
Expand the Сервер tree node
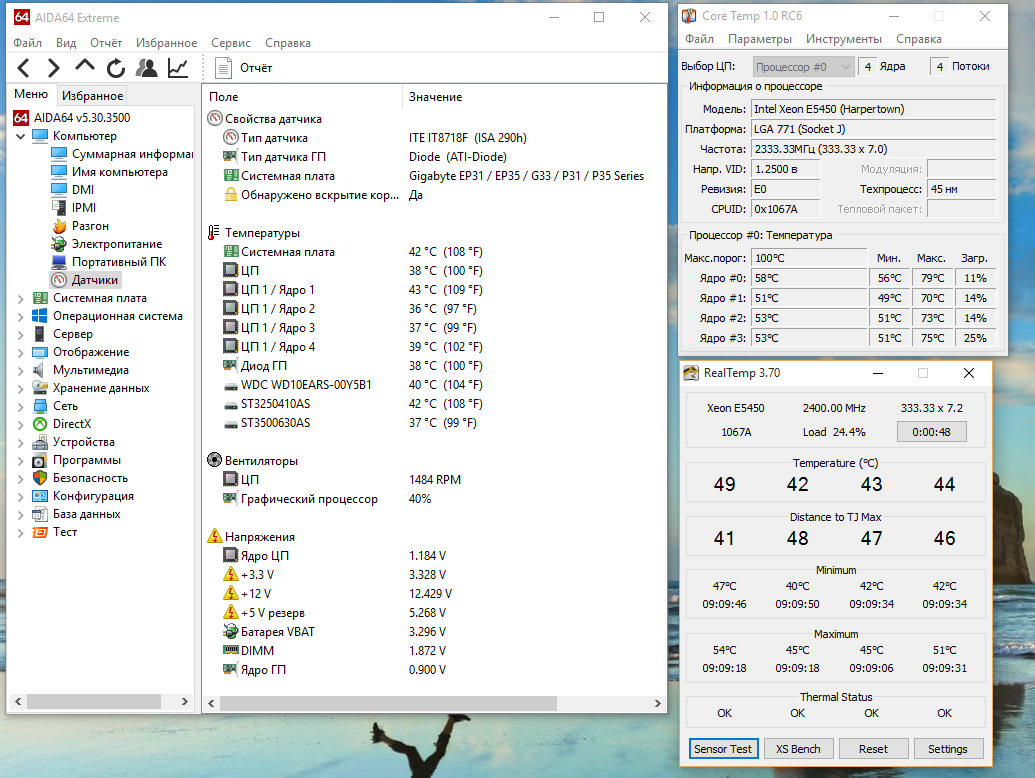tap(20, 334)
